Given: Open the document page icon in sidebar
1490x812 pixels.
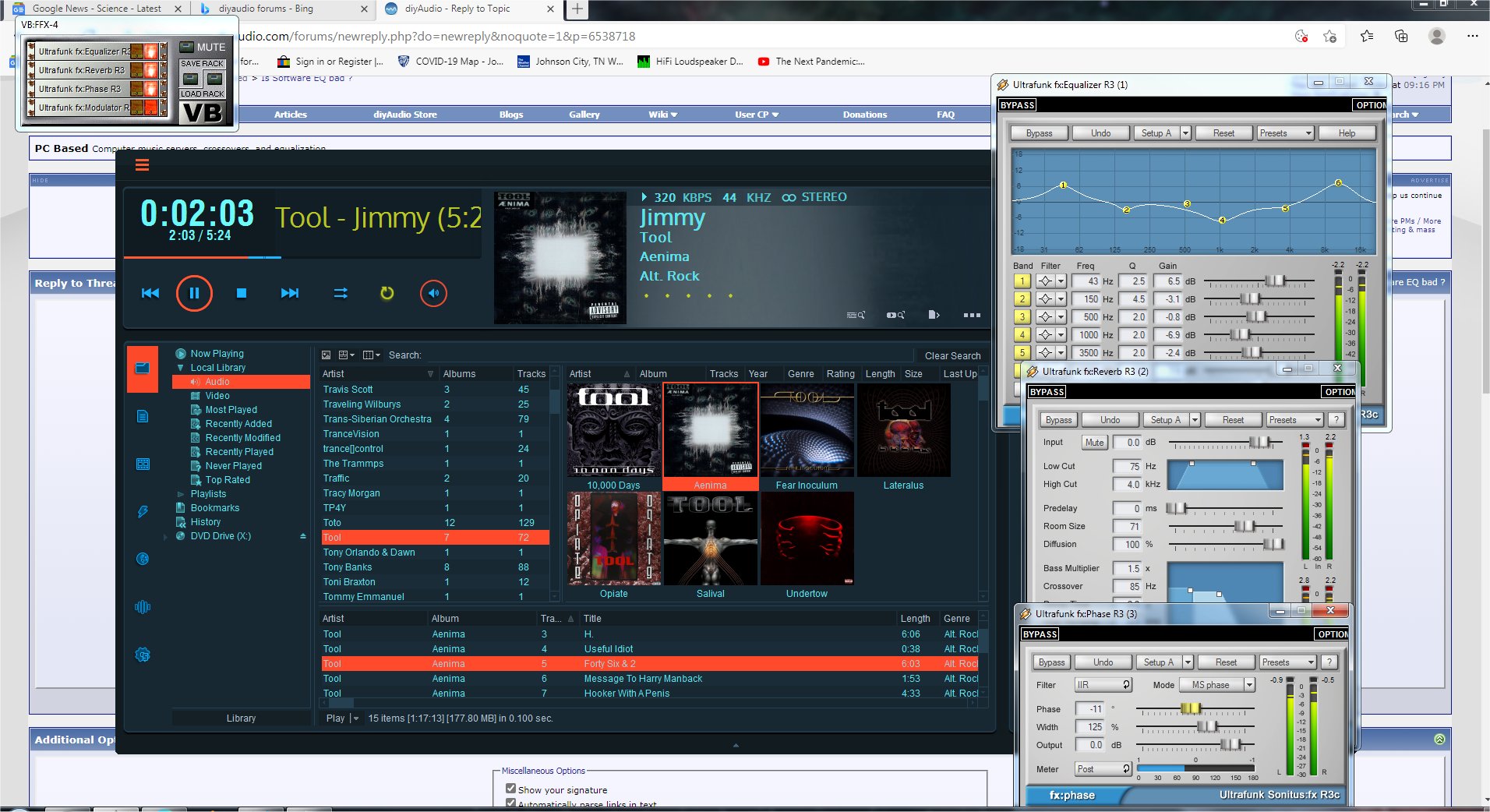Looking at the screenshot, I should (143, 416).
